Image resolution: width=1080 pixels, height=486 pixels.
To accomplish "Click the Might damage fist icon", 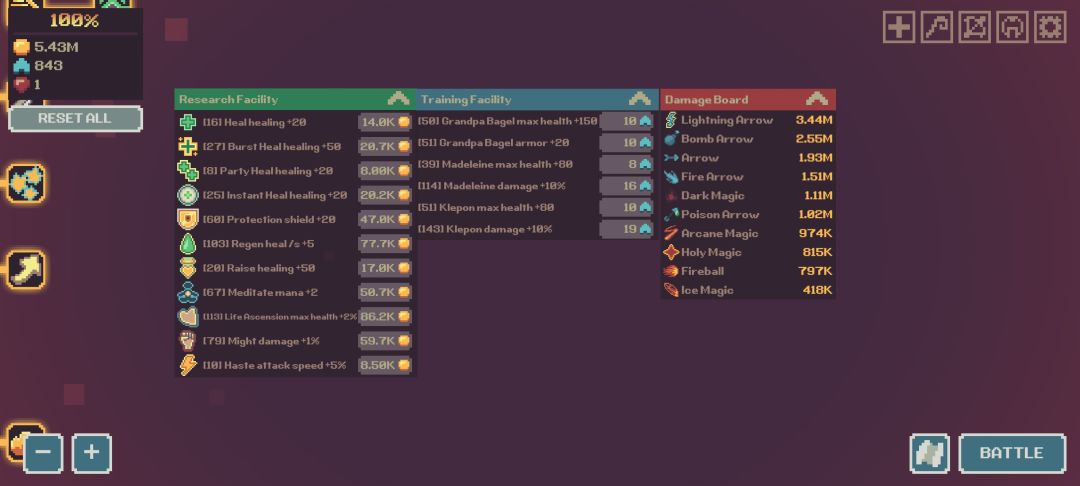I will tap(188, 341).
